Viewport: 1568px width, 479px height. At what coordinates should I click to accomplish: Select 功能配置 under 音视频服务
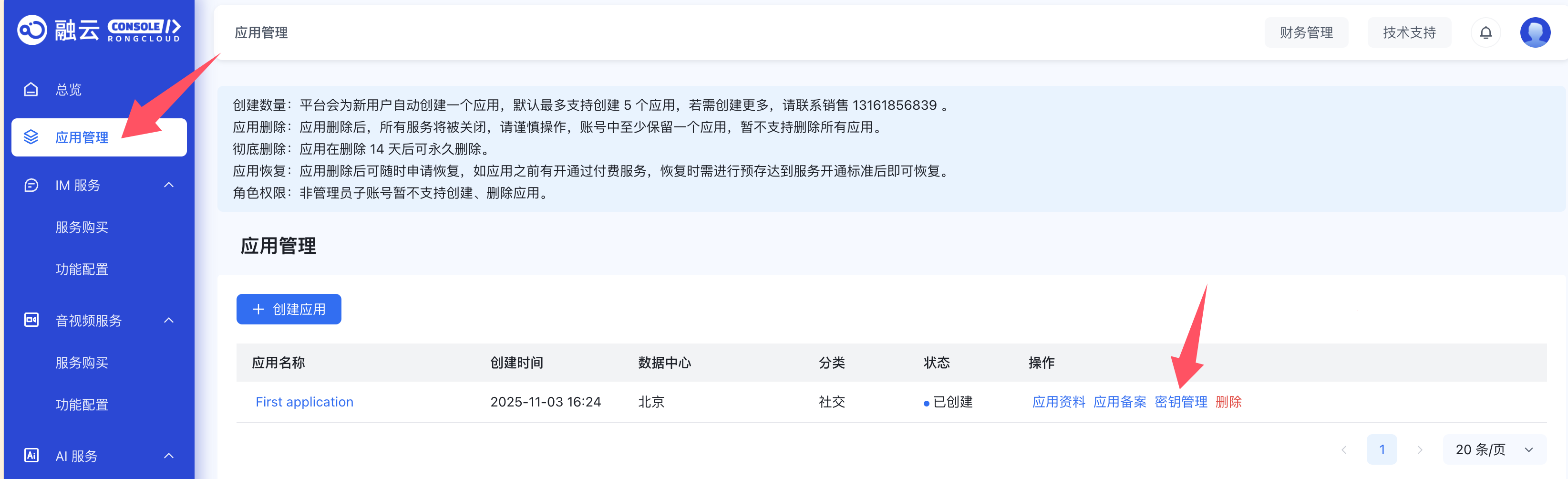coord(82,405)
